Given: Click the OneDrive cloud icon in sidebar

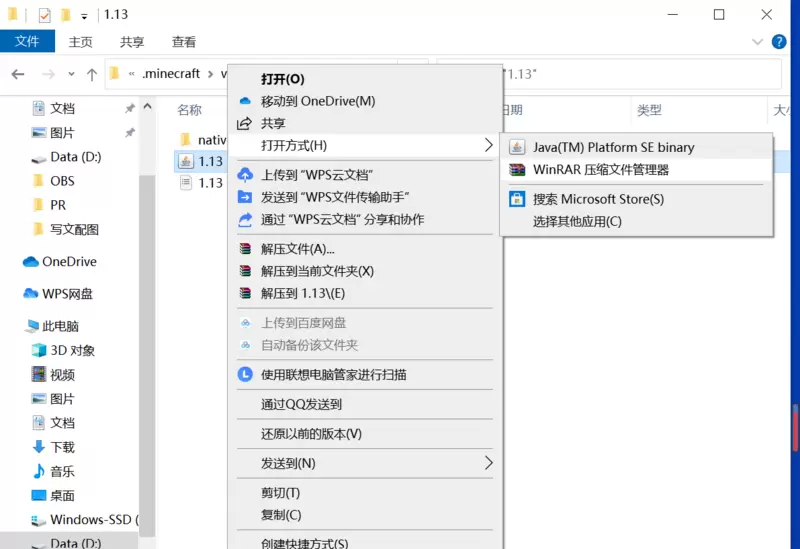Looking at the screenshot, I should pos(31,262).
